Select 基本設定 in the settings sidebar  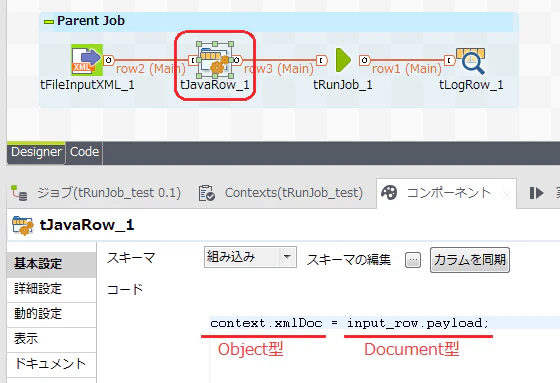pos(51,264)
